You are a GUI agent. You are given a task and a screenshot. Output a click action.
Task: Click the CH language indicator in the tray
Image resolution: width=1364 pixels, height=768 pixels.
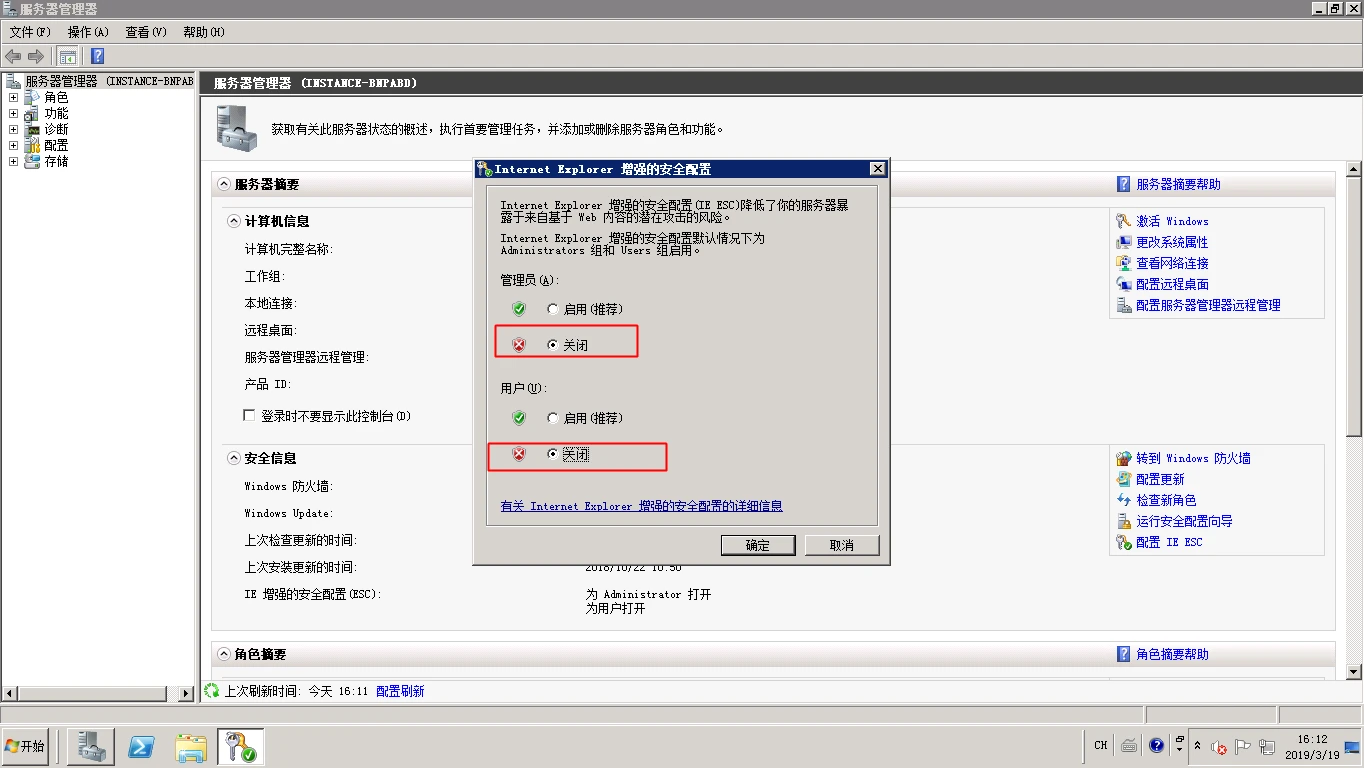[1099, 745]
